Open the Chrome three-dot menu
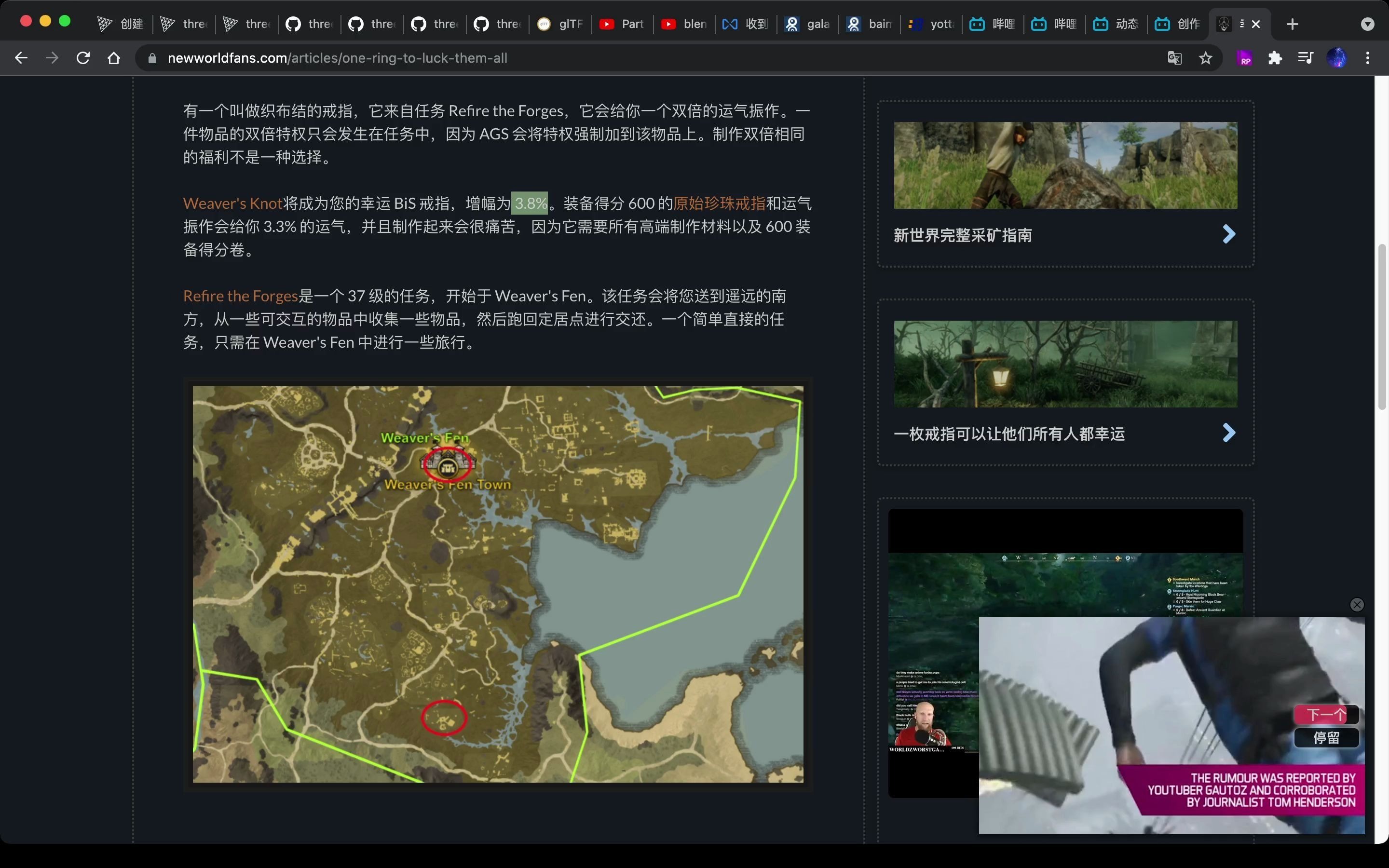Screen dimensions: 1389x868 (1368, 58)
